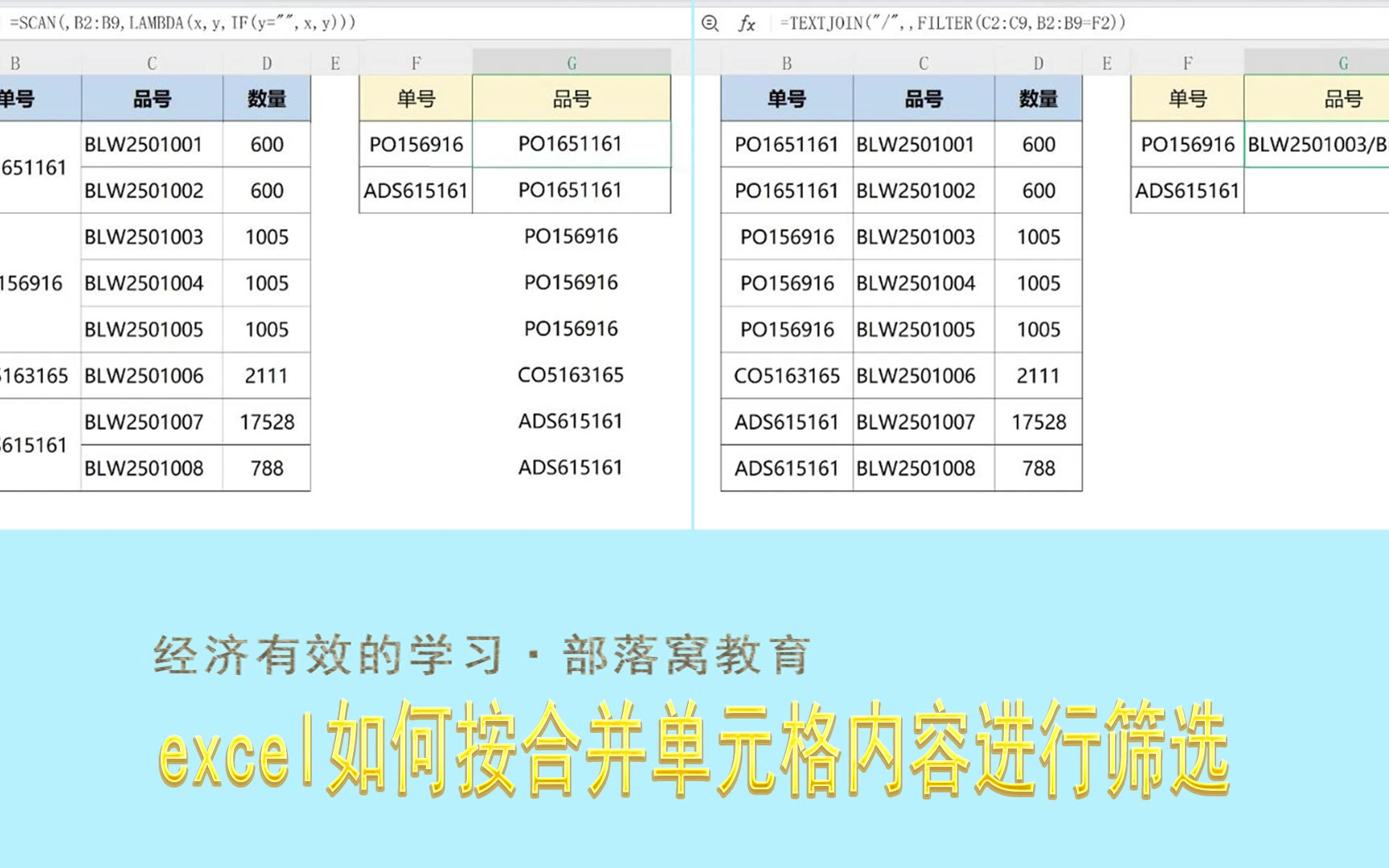Click the fx insert function icon

747,23
